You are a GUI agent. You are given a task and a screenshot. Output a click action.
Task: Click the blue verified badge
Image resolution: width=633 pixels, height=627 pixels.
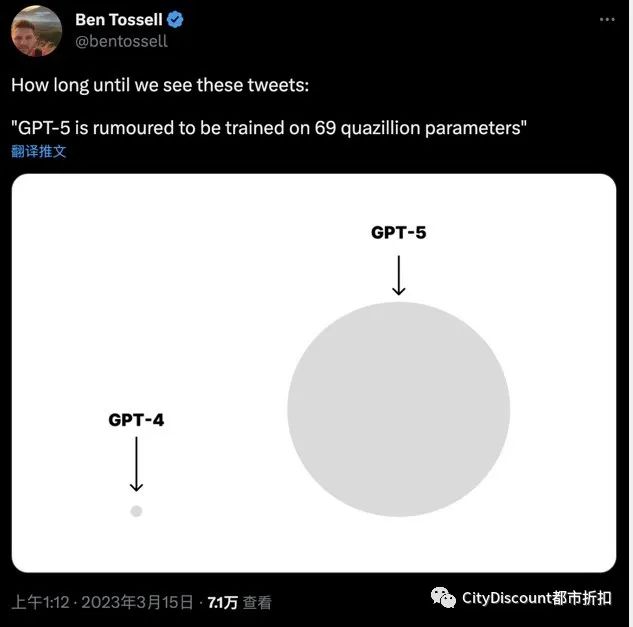pos(175,20)
